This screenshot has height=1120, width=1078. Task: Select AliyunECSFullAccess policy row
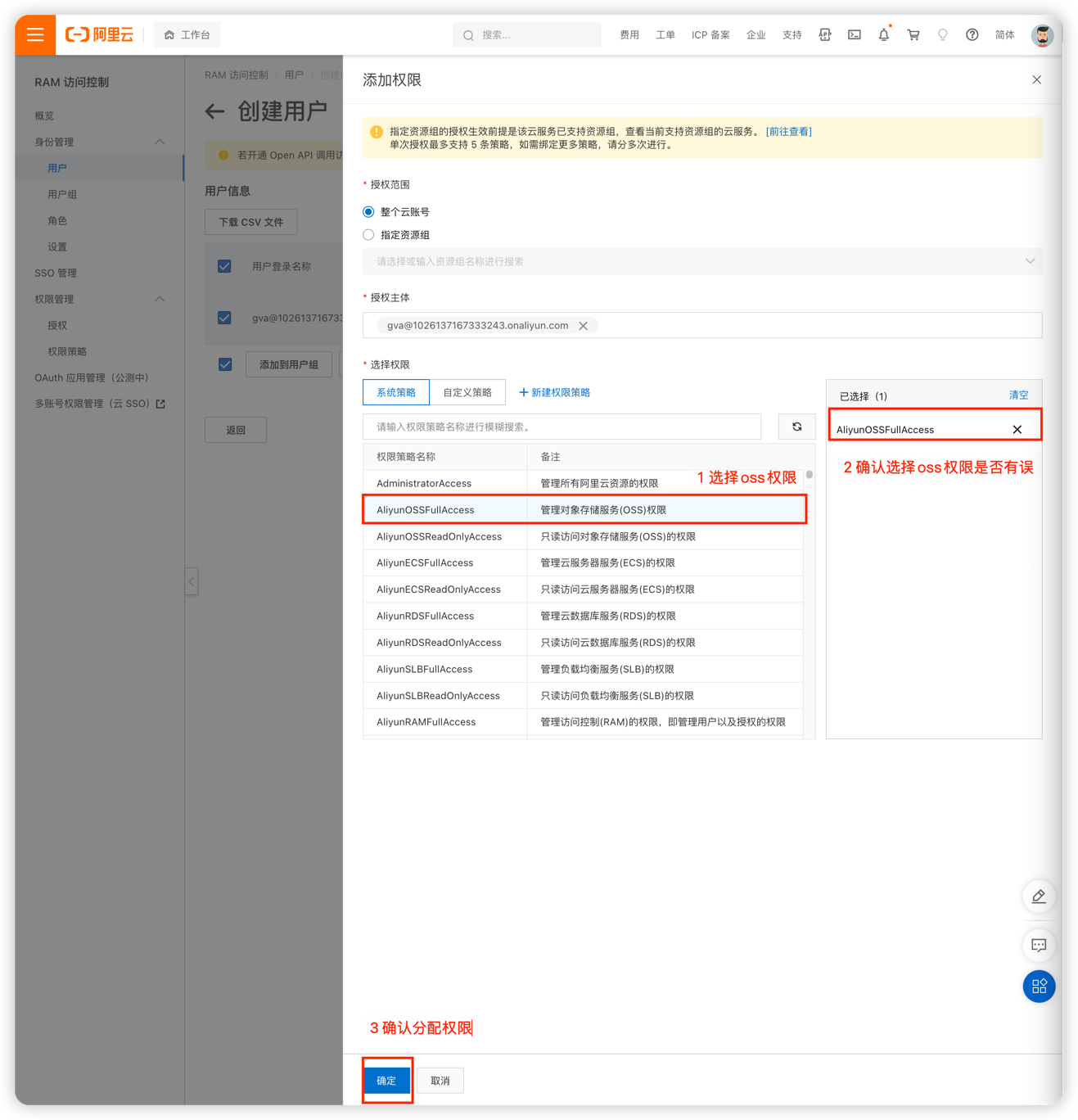tap(583, 562)
